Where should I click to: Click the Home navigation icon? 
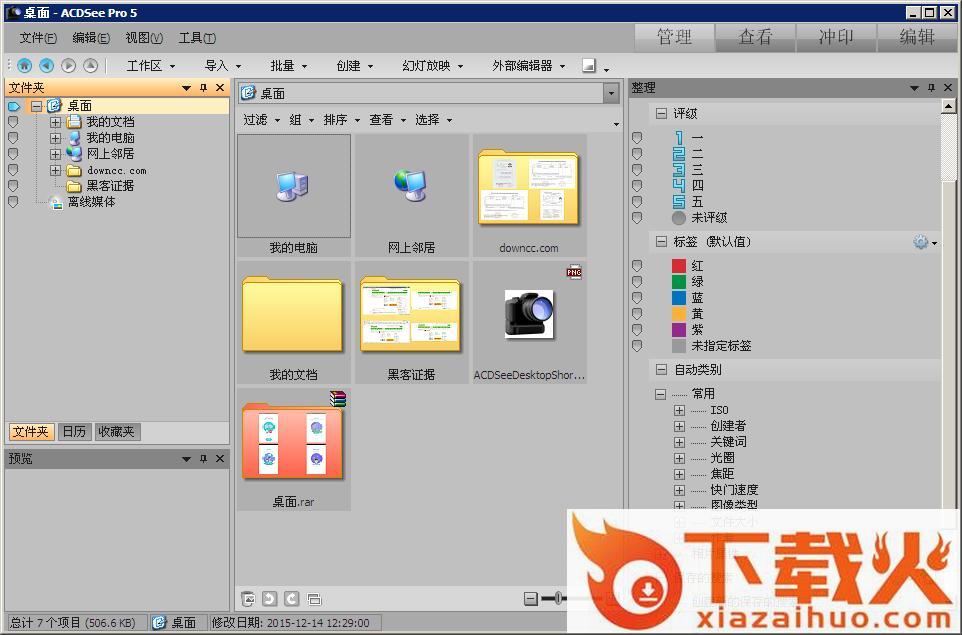click(x=25, y=65)
